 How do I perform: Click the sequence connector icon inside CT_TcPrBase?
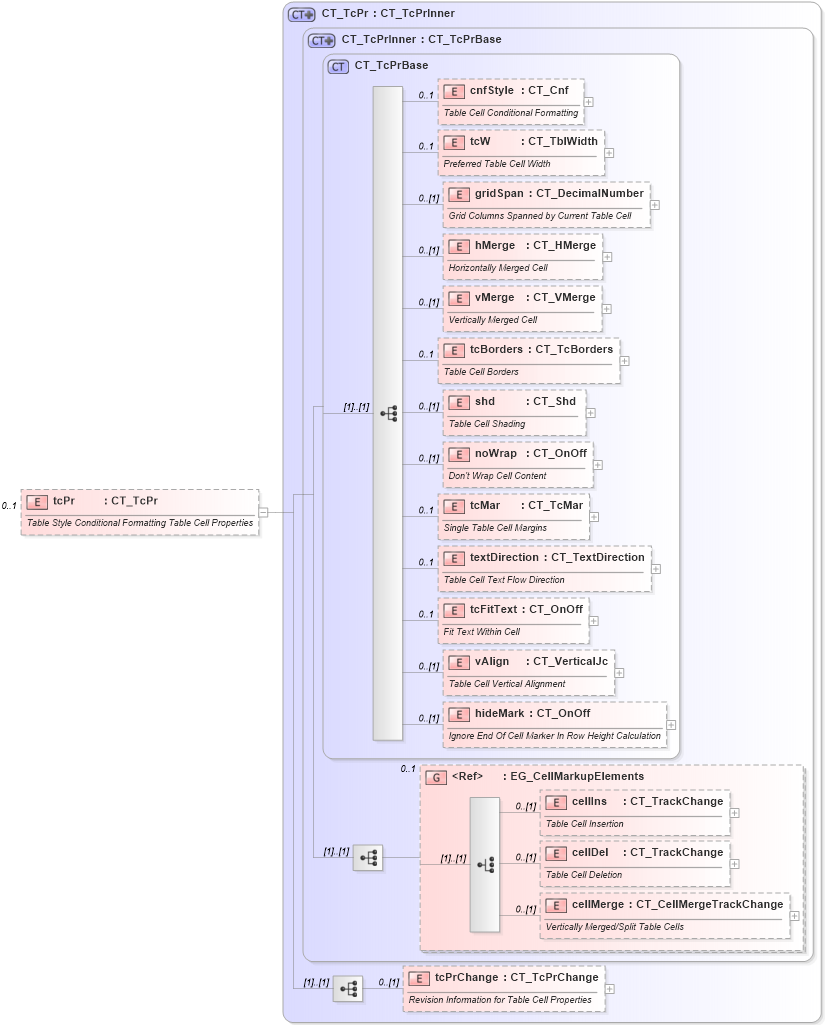click(x=389, y=412)
